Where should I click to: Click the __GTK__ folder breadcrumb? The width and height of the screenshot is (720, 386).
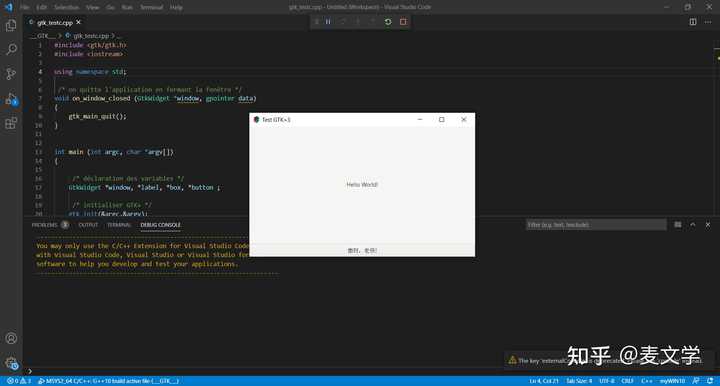point(43,35)
